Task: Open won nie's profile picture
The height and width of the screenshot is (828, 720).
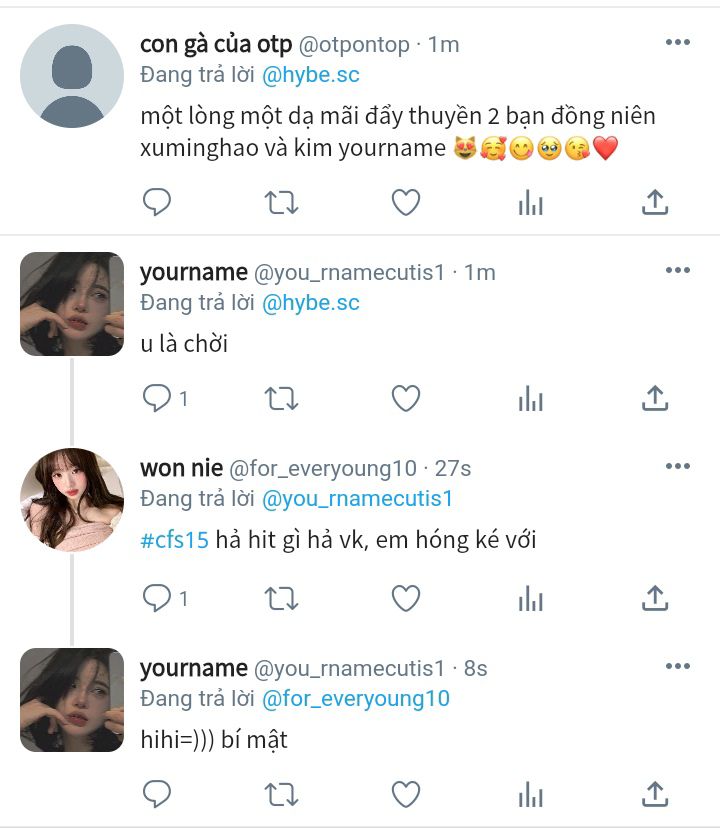Action: pos(72,500)
